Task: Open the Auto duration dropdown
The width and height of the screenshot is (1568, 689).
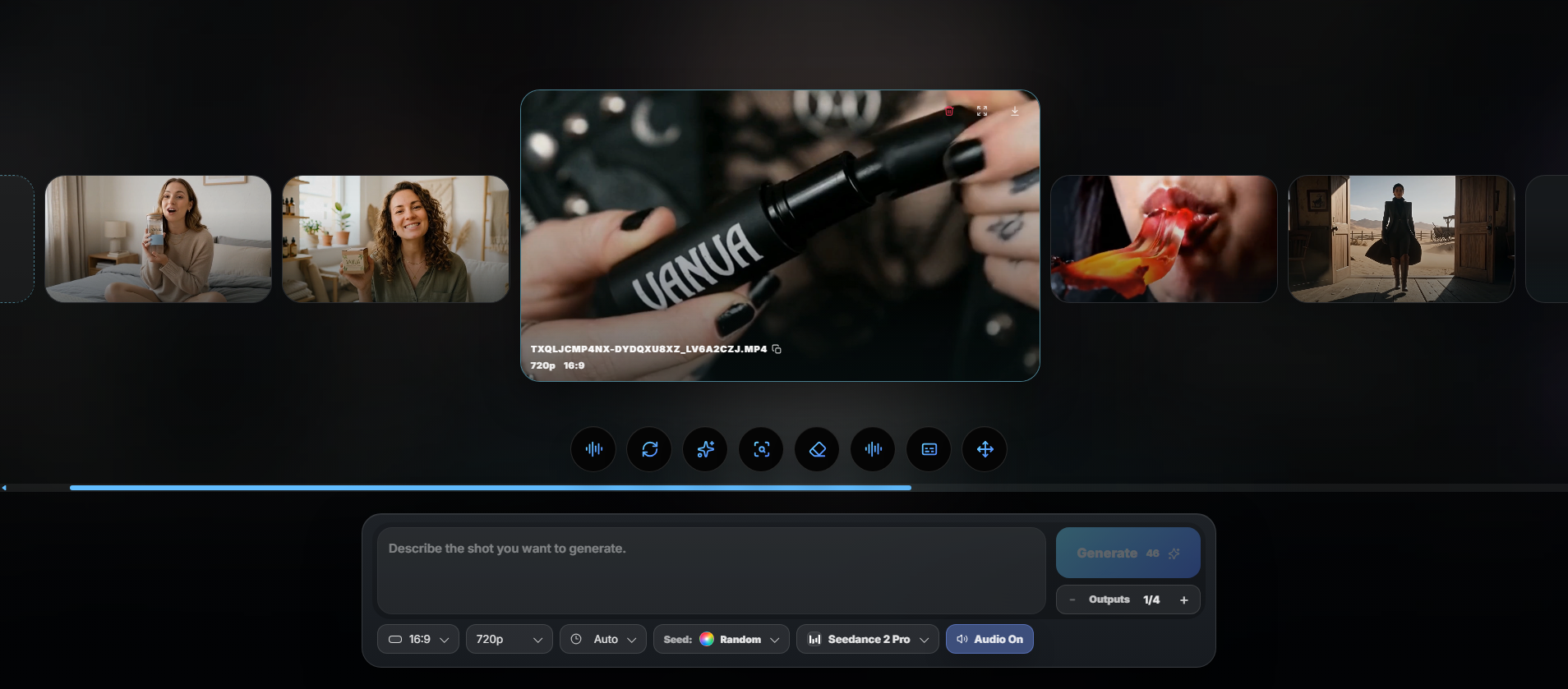Action: [603, 639]
